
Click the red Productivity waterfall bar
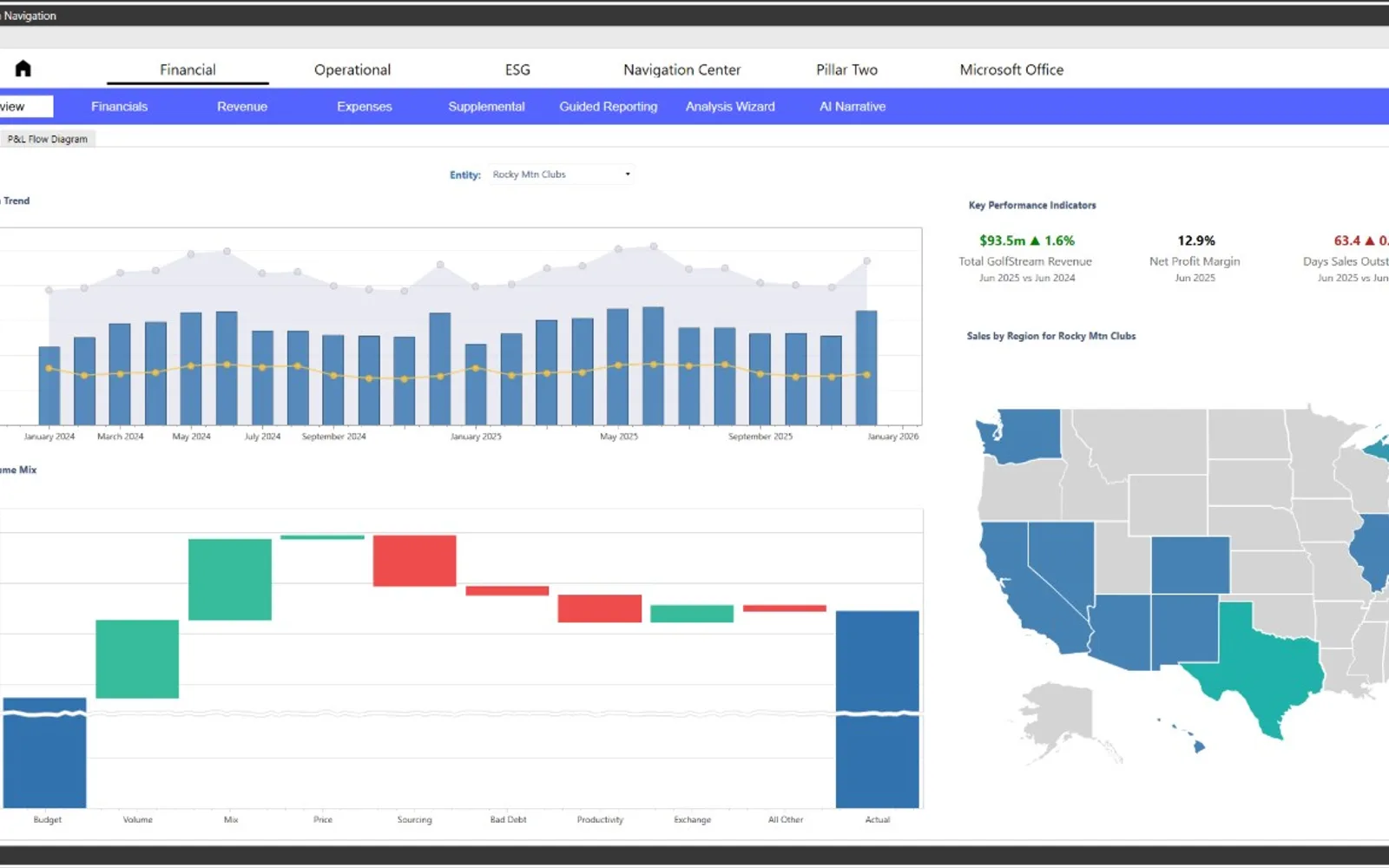pos(599,608)
